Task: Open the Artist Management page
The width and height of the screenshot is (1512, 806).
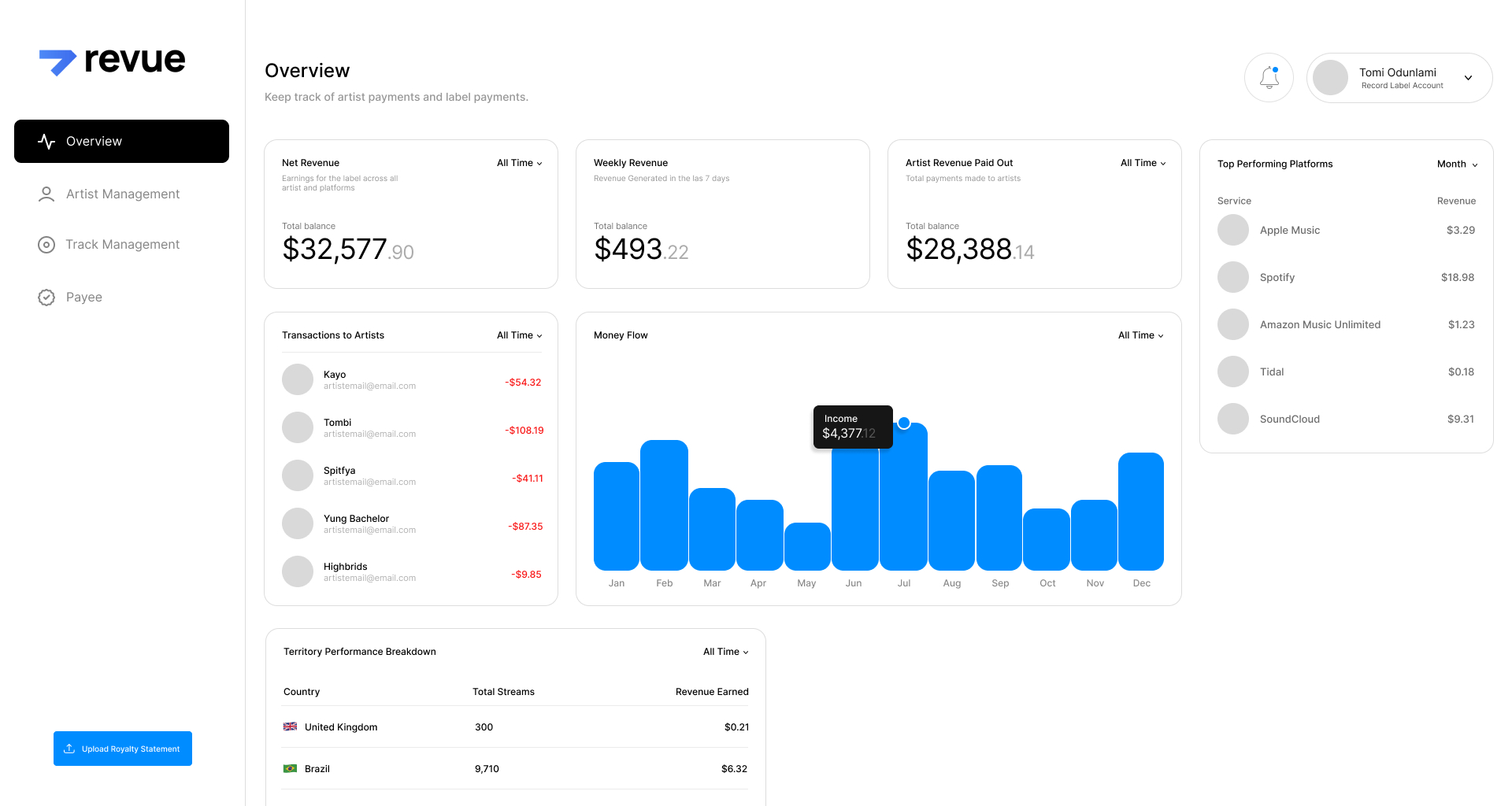Action: 123,194
